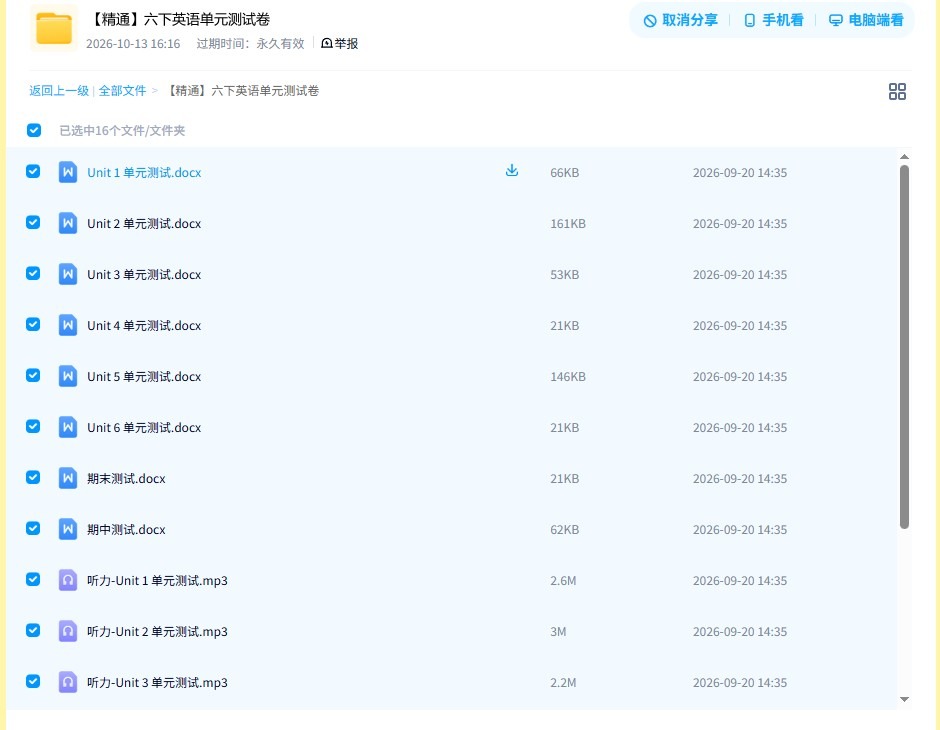The width and height of the screenshot is (940, 730).
Task: Uncheck 听力-Unit 3 单元测试.mp3 checkbox
Action: 33,681
